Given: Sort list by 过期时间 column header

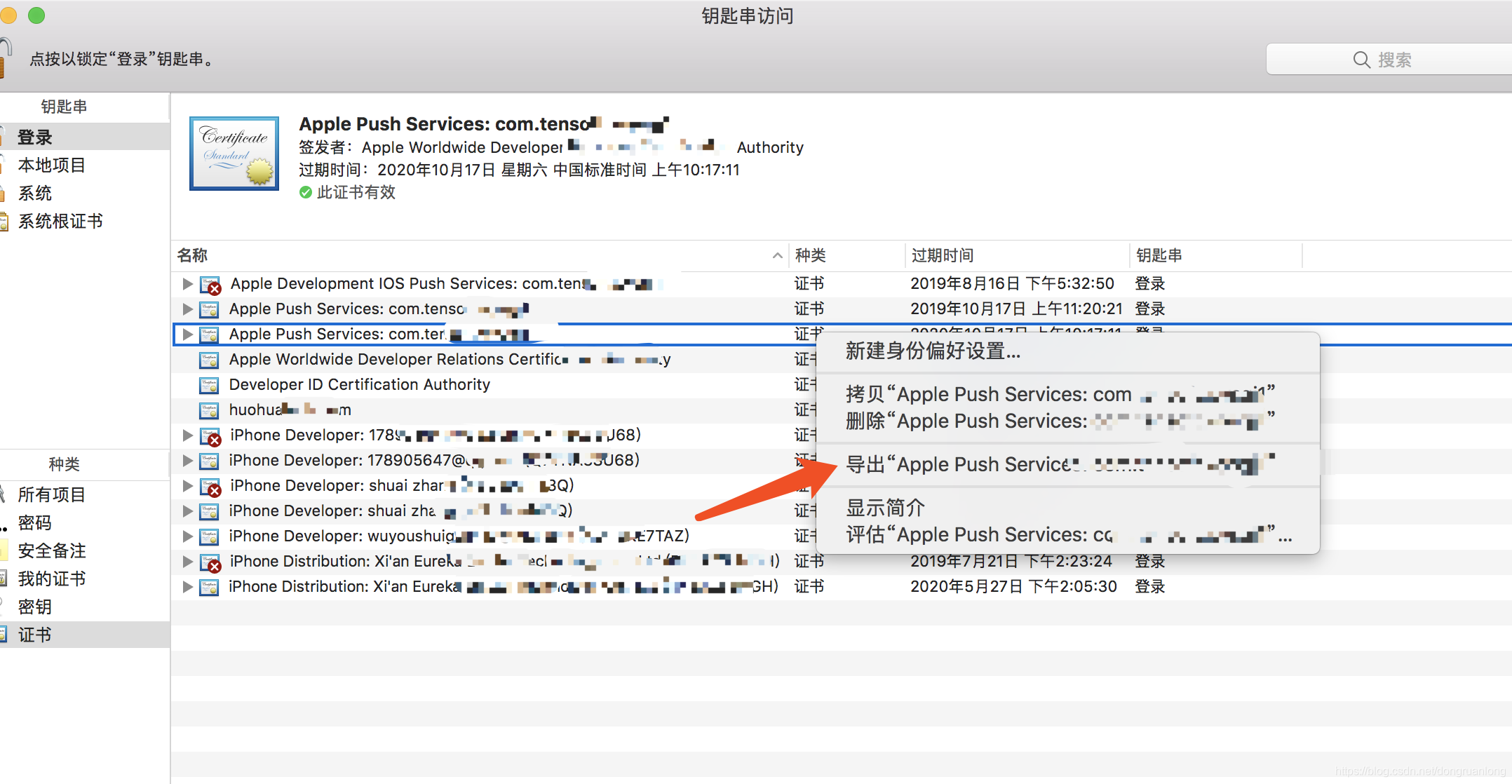Looking at the screenshot, I should [x=943, y=256].
